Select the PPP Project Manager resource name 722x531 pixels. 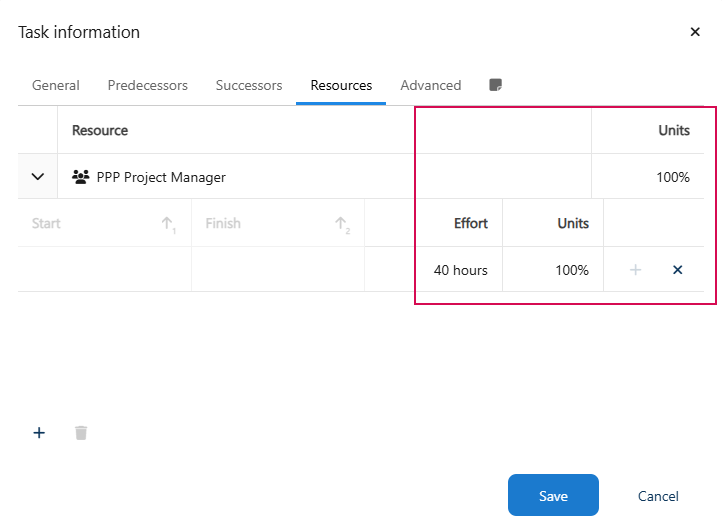pyautogui.click(x=161, y=177)
